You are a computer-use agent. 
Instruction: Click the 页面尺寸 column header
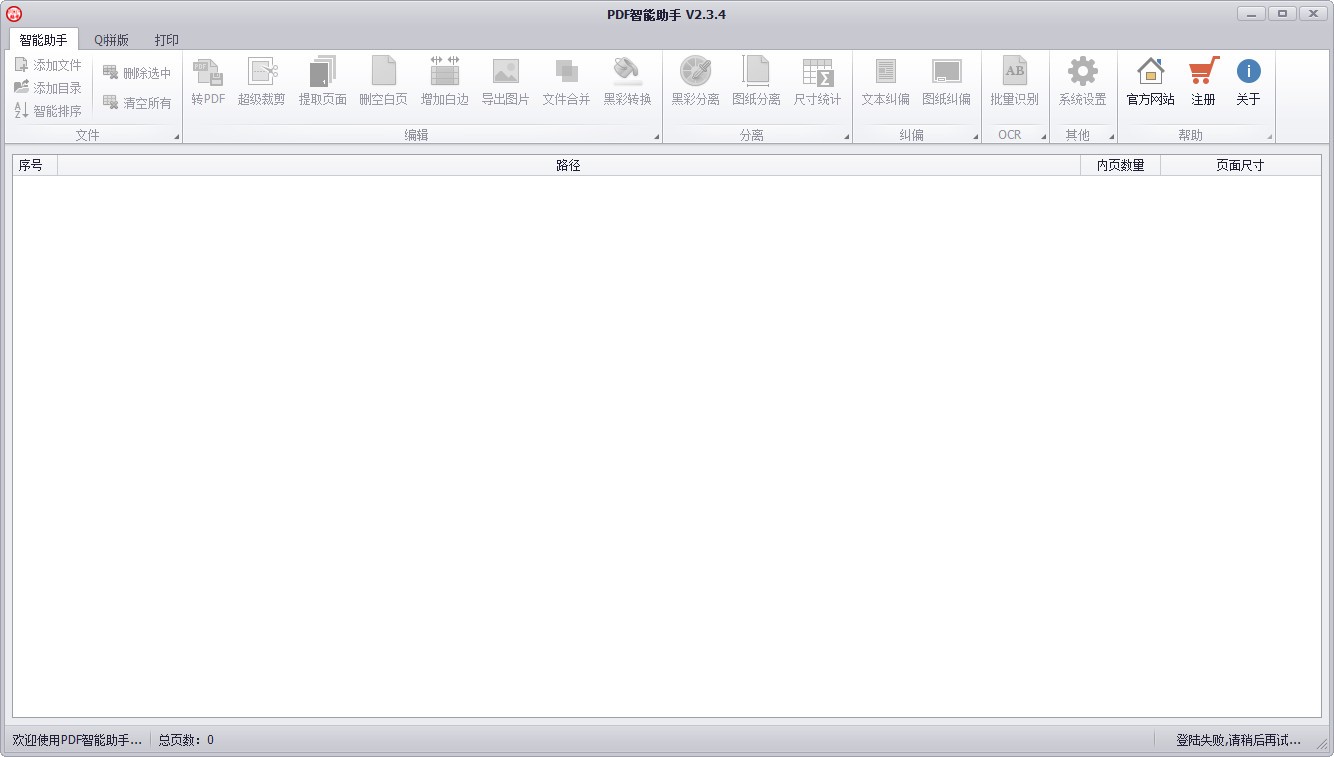(1240, 165)
